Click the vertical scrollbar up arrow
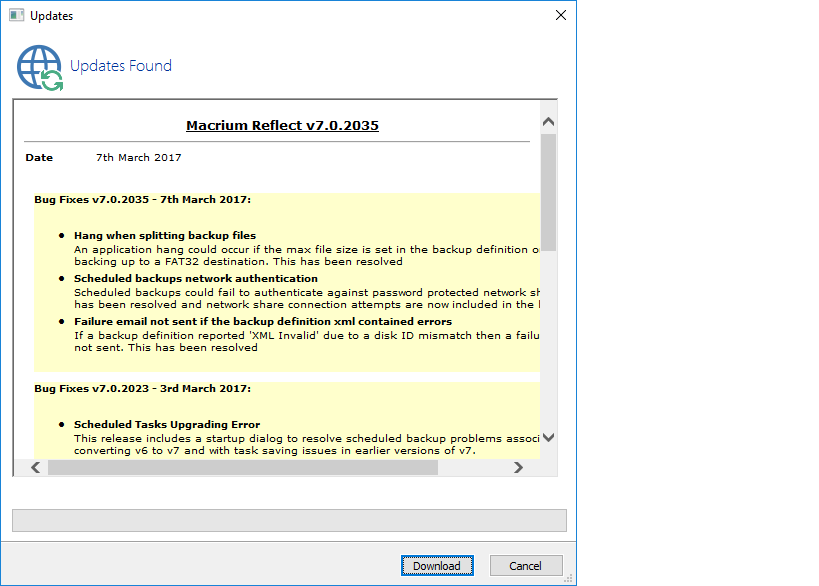This screenshot has width=819, height=586. pyautogui.click(x=548, y=122)
